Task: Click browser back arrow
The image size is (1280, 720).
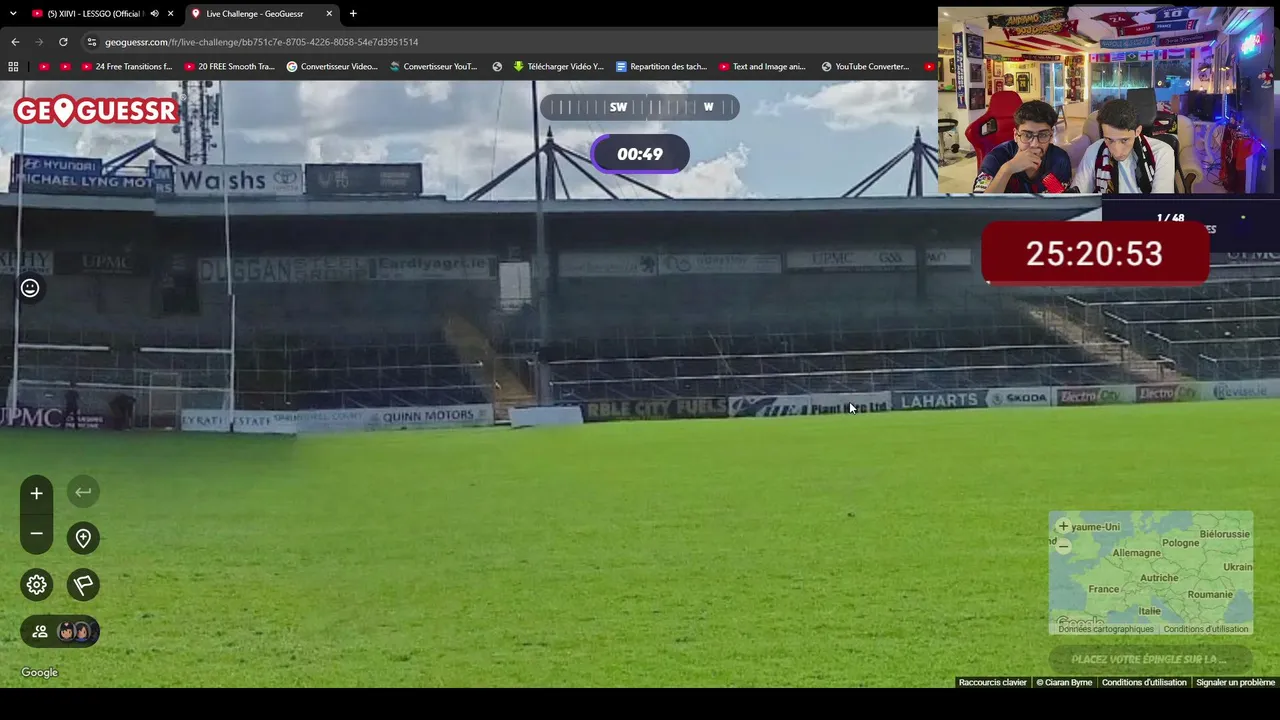Action: tap(15, 42)
